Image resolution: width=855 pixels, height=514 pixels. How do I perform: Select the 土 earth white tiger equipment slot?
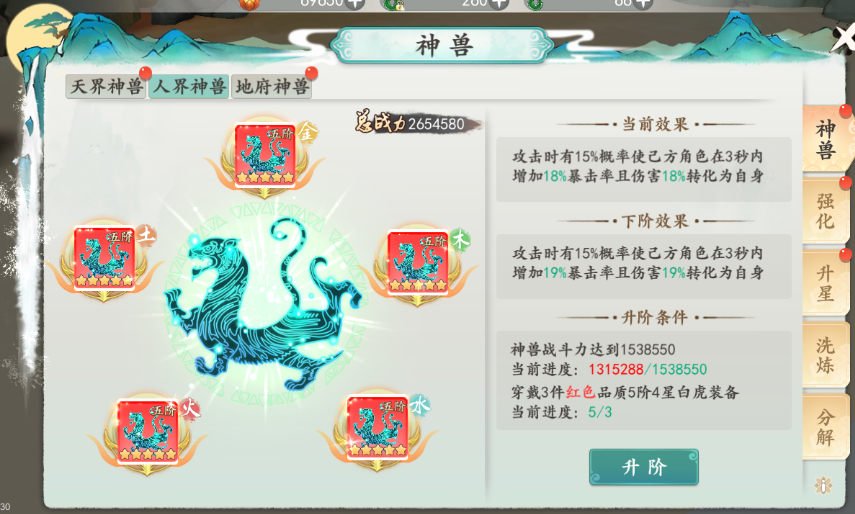coord(104,257)
